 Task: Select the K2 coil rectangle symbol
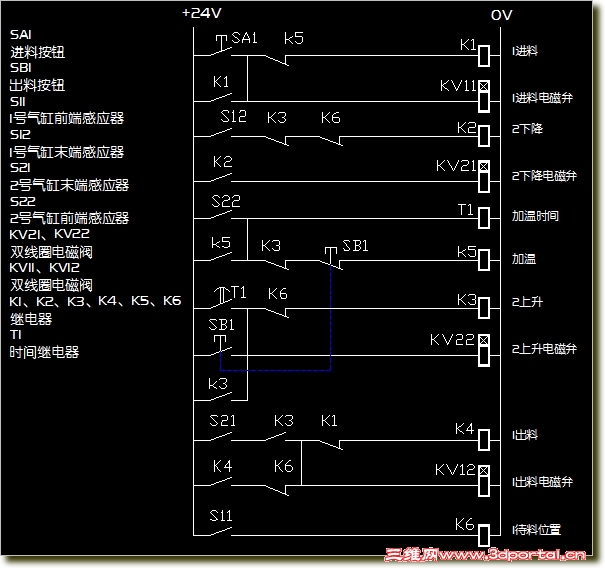pyautogui.click(x=484, y=136)
